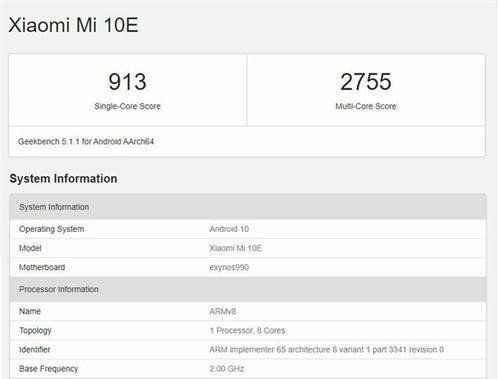Click the Single-Core Score label

(127, 106)
